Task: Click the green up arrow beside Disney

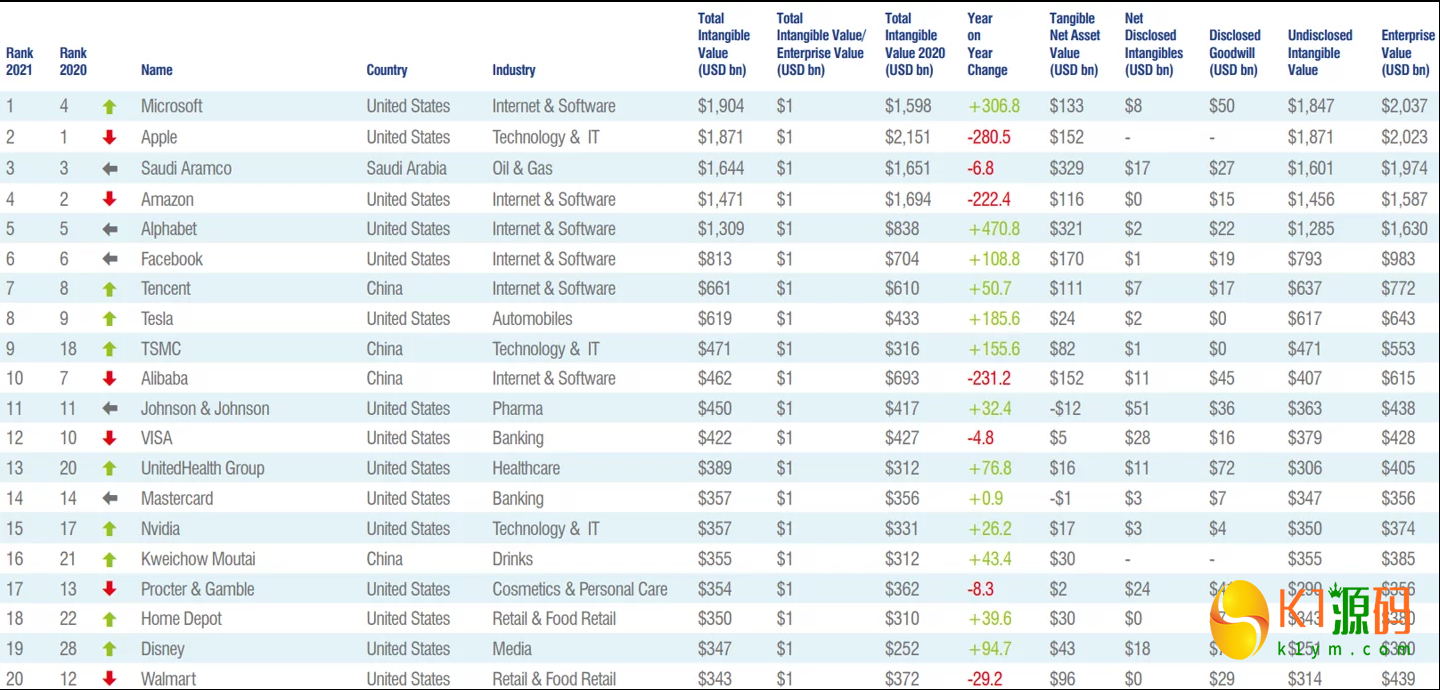Action: point(110,649)
